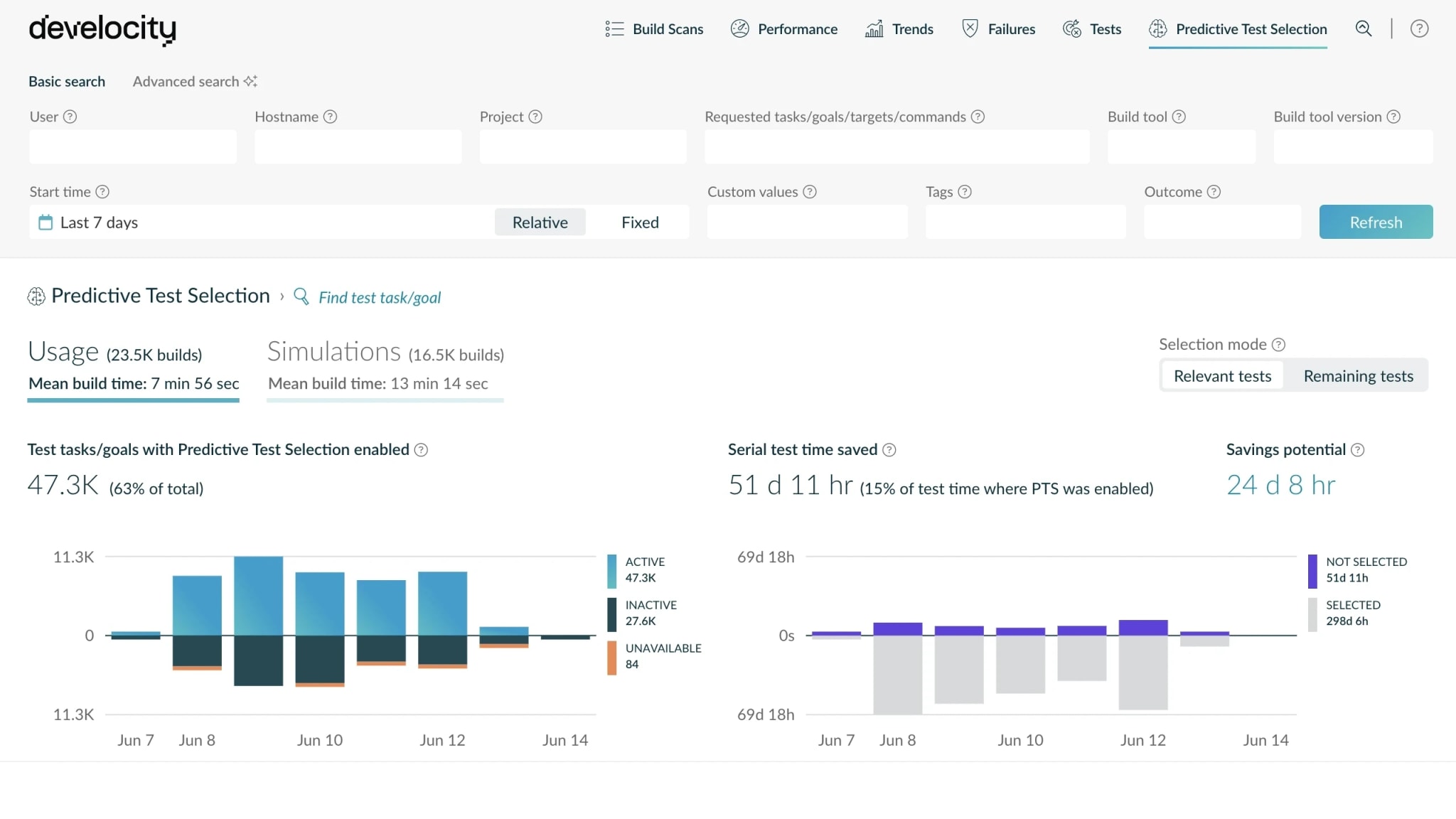The height and width of the screenshot is (819, 1456).
Task: Show help for the Project field
Action: tap(535, 117)
